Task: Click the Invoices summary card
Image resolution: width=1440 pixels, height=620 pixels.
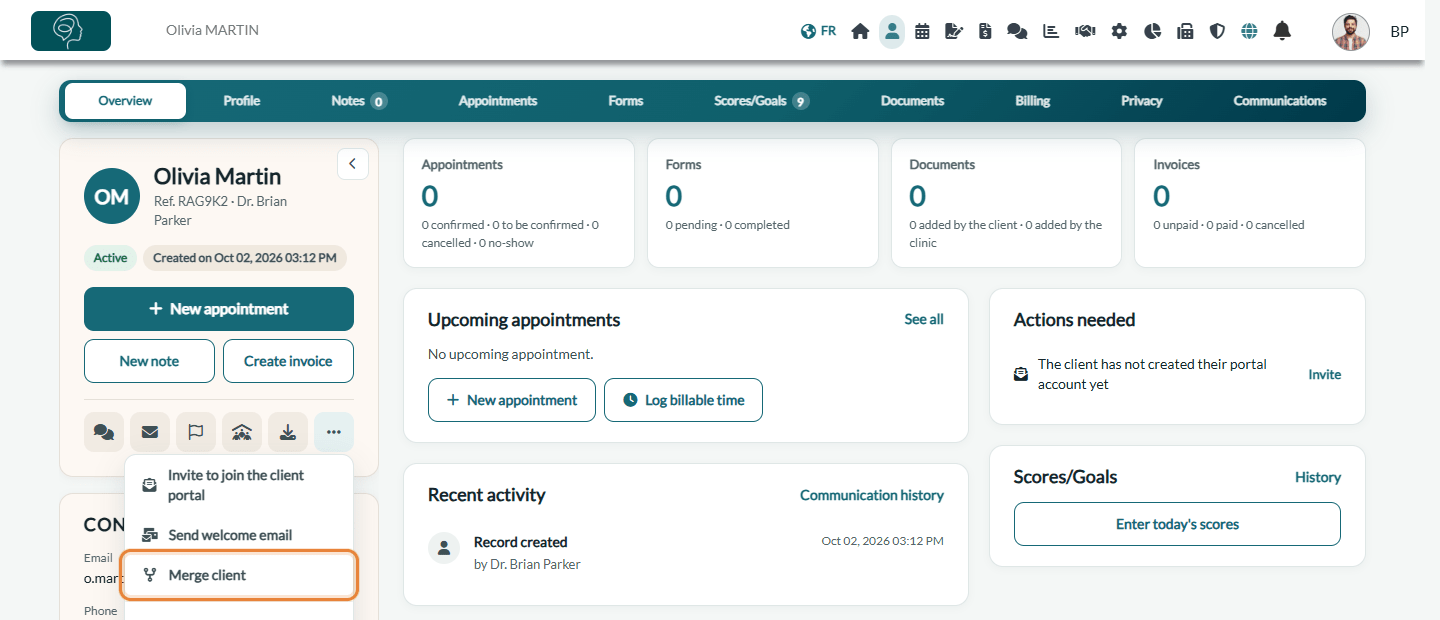Action: coord(1250,203)
